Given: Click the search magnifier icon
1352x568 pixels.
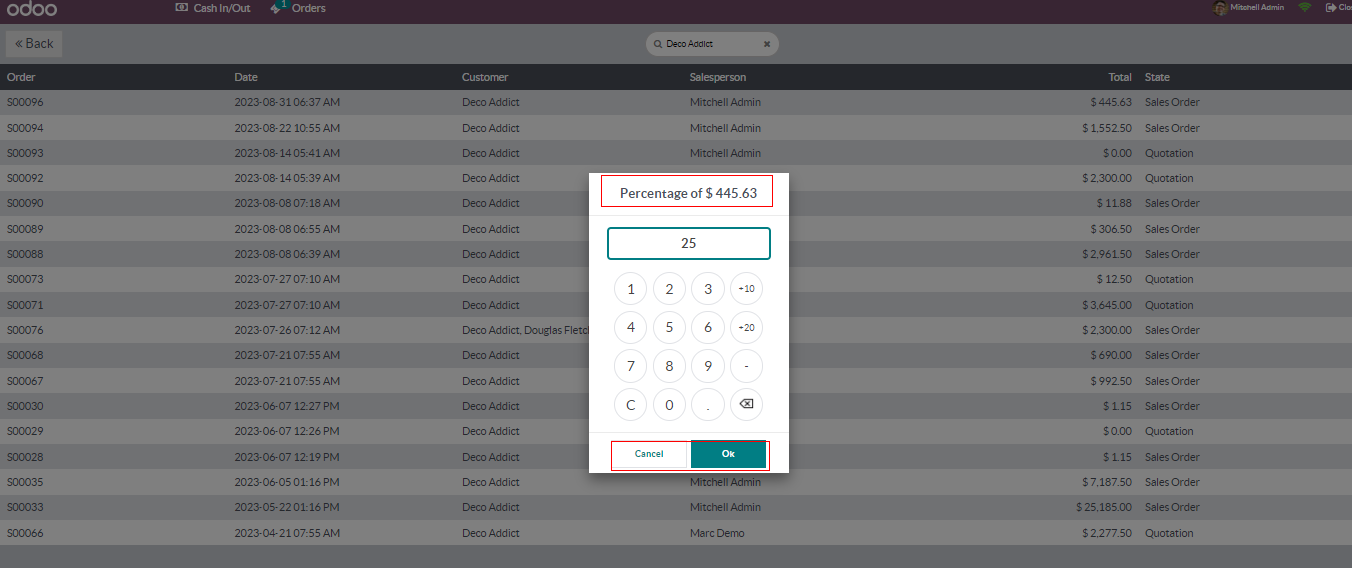Looking at the screenshot, I should pyautogui.click(x=657, y=44).
